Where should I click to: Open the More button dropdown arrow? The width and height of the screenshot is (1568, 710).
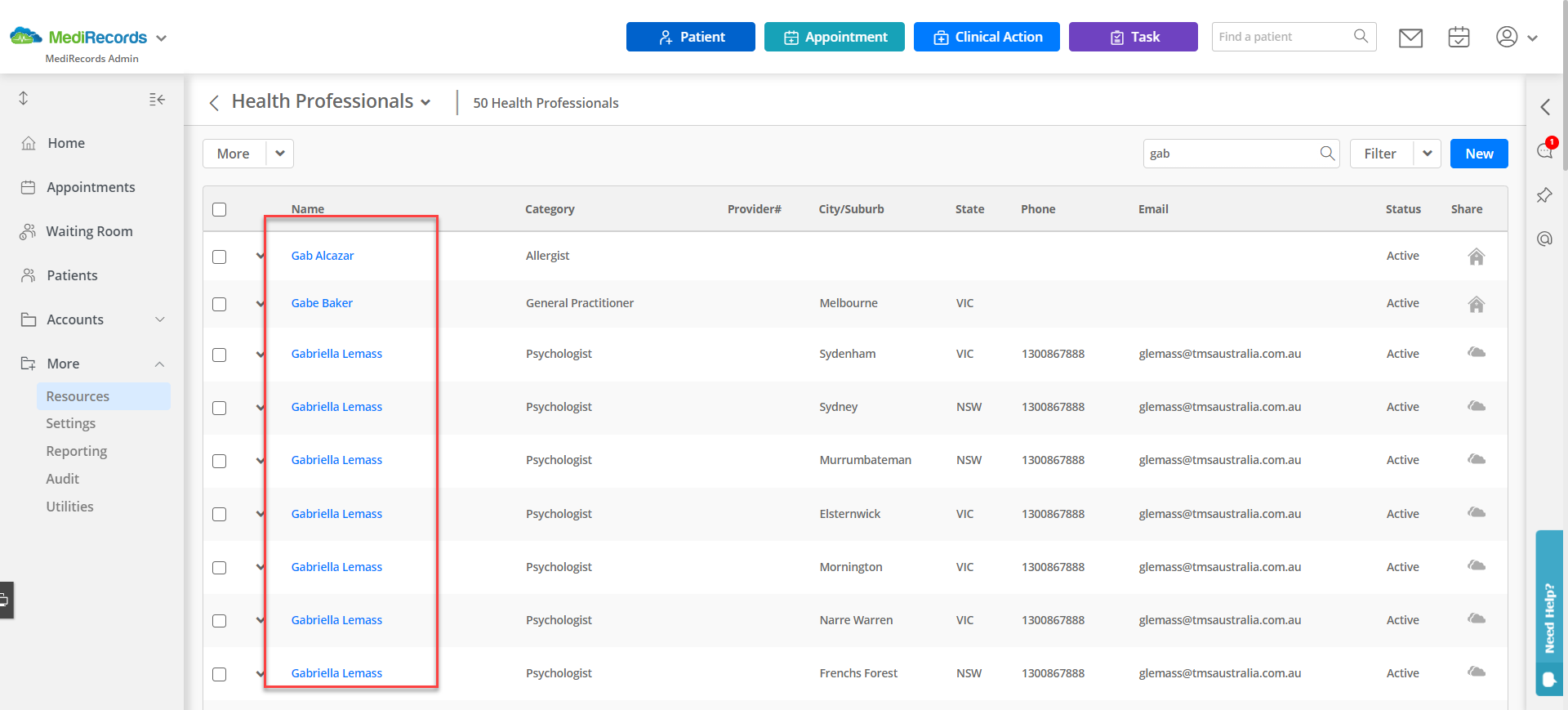click(x=280, y=154)
